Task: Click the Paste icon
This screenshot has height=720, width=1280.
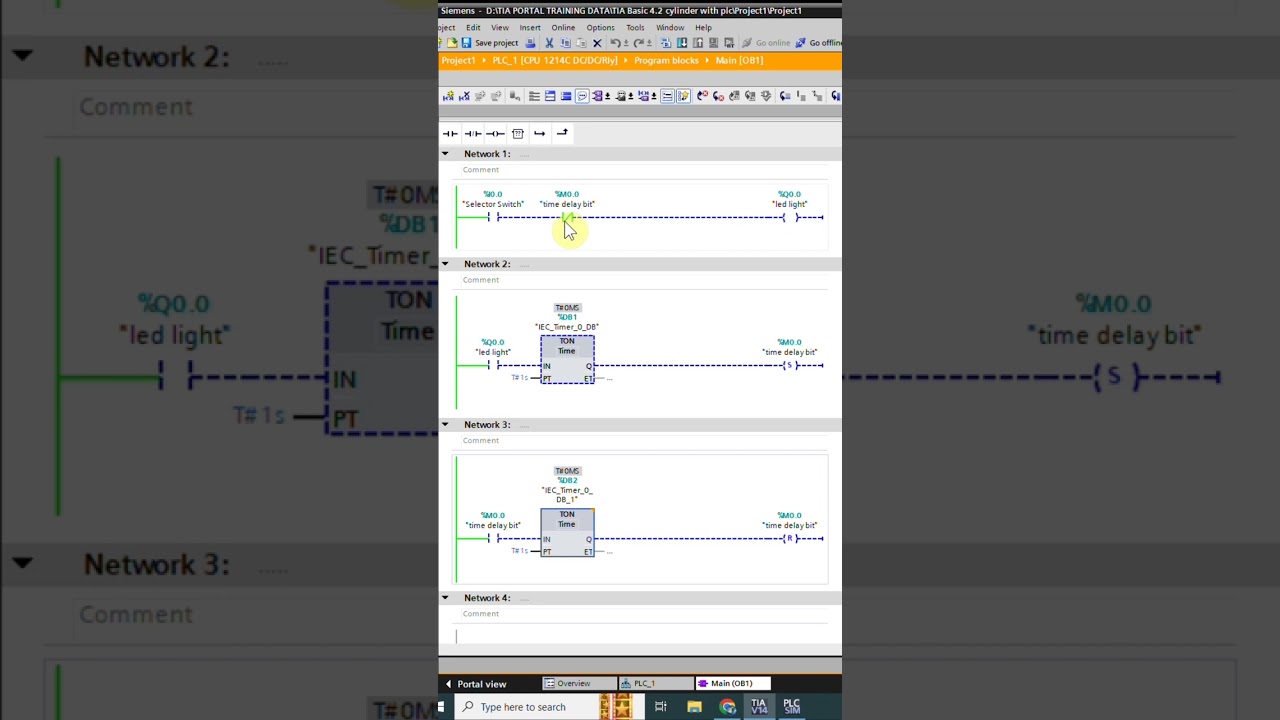Action: (x=582, y=43)
